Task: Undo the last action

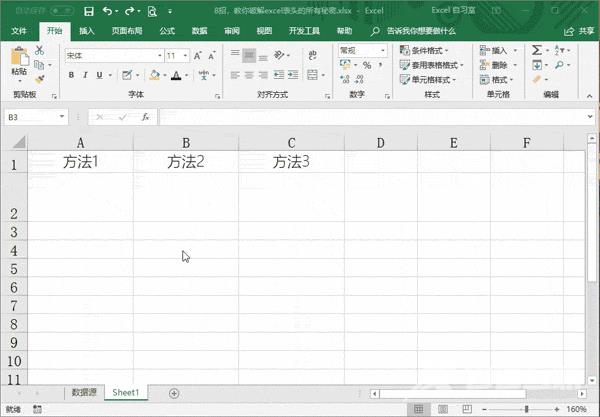Action: point(107,11)
